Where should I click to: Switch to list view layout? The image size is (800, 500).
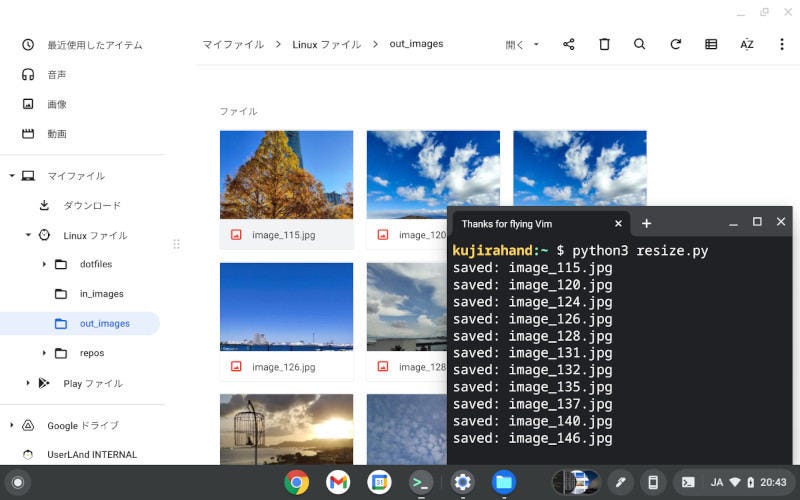tap(711, 44)
